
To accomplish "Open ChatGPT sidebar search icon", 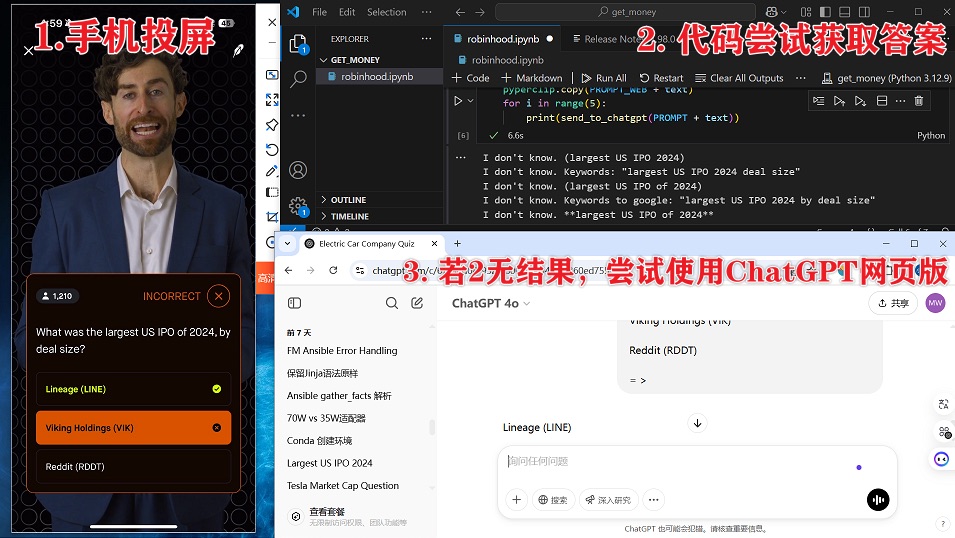I will (392, 303).
